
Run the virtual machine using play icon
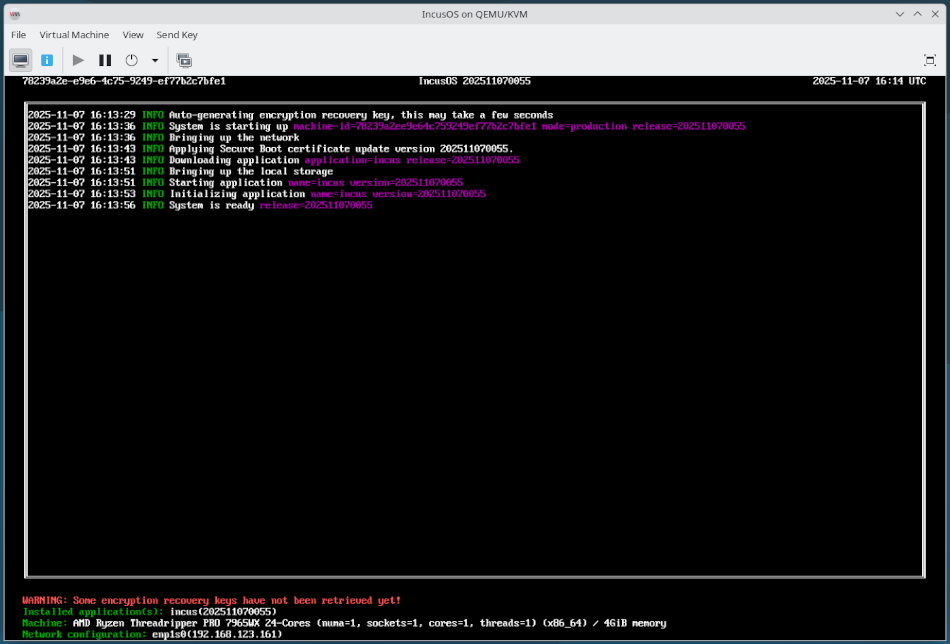[78, 59]
